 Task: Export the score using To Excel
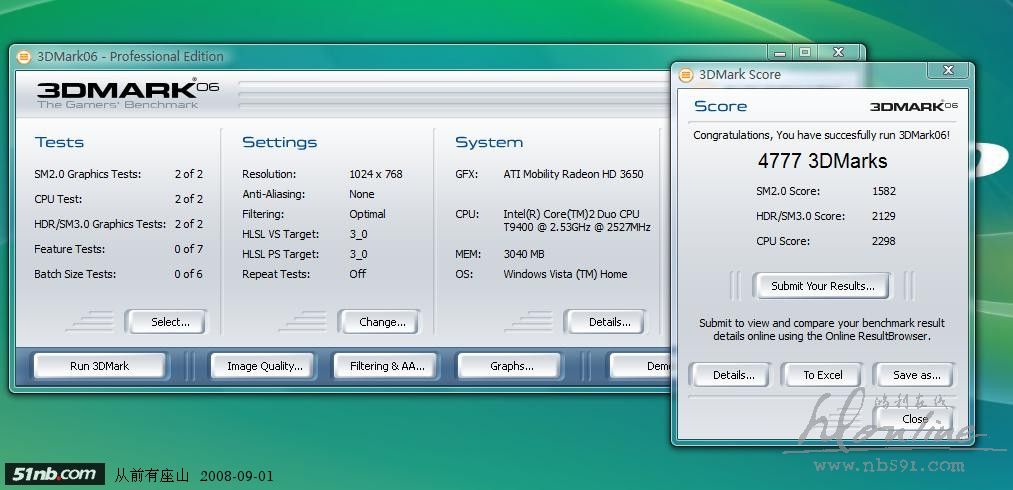click(823, 375)
